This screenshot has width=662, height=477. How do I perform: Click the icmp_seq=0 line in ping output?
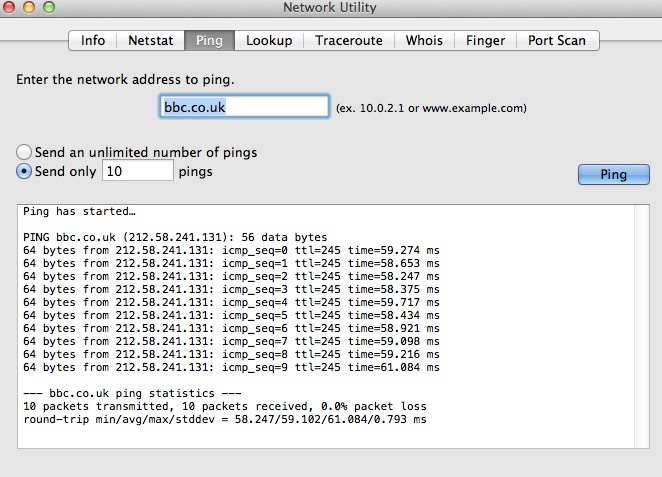(230, 249)
